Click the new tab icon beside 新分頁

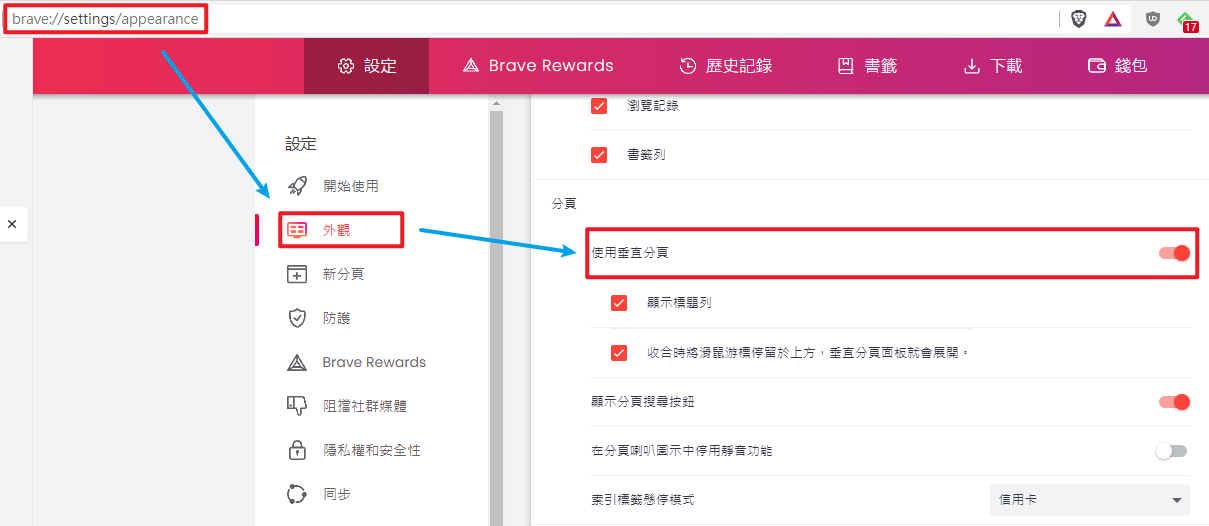(297, 274)
